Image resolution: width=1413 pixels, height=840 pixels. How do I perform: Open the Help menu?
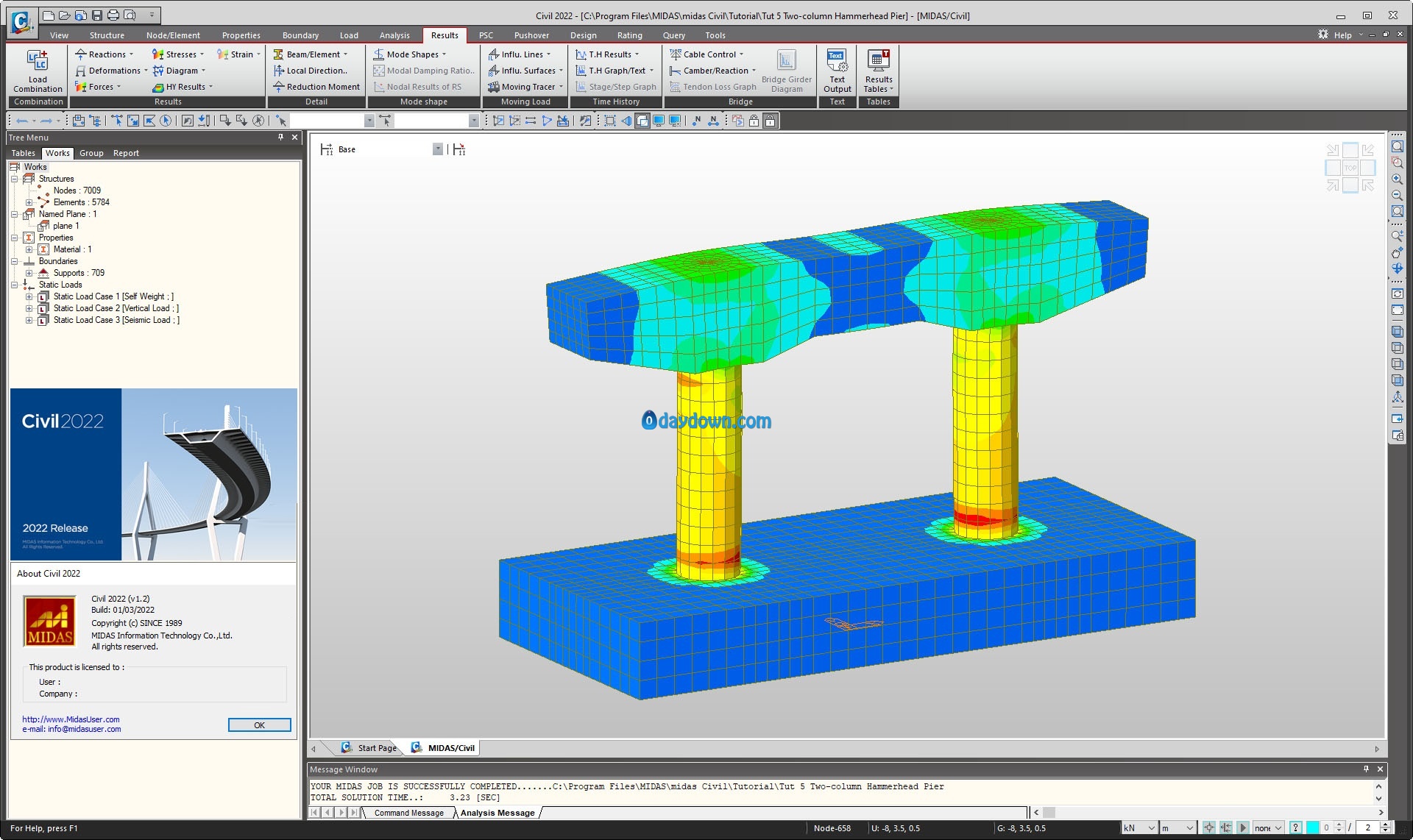coord(1342,35)
